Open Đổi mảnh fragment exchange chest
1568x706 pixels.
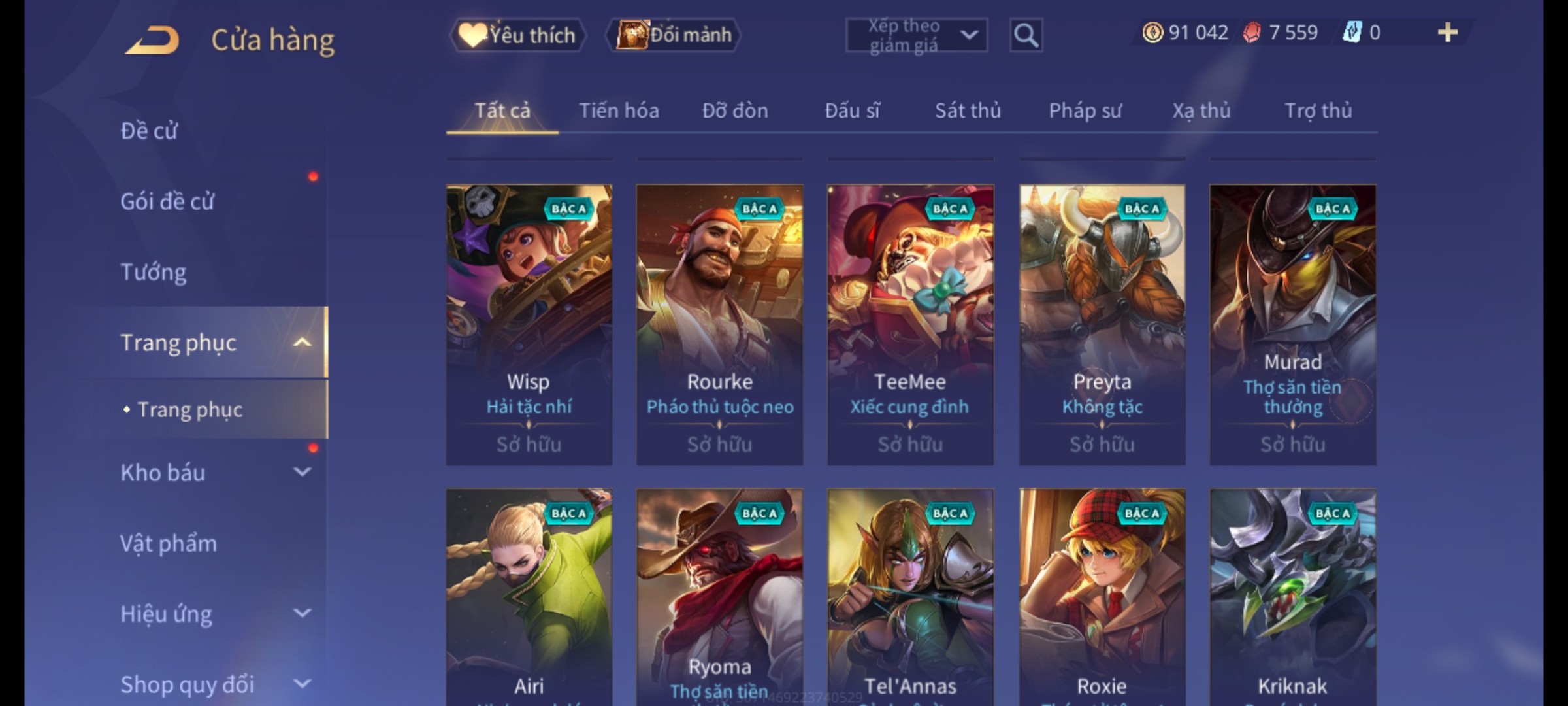[x=674, y=35]
